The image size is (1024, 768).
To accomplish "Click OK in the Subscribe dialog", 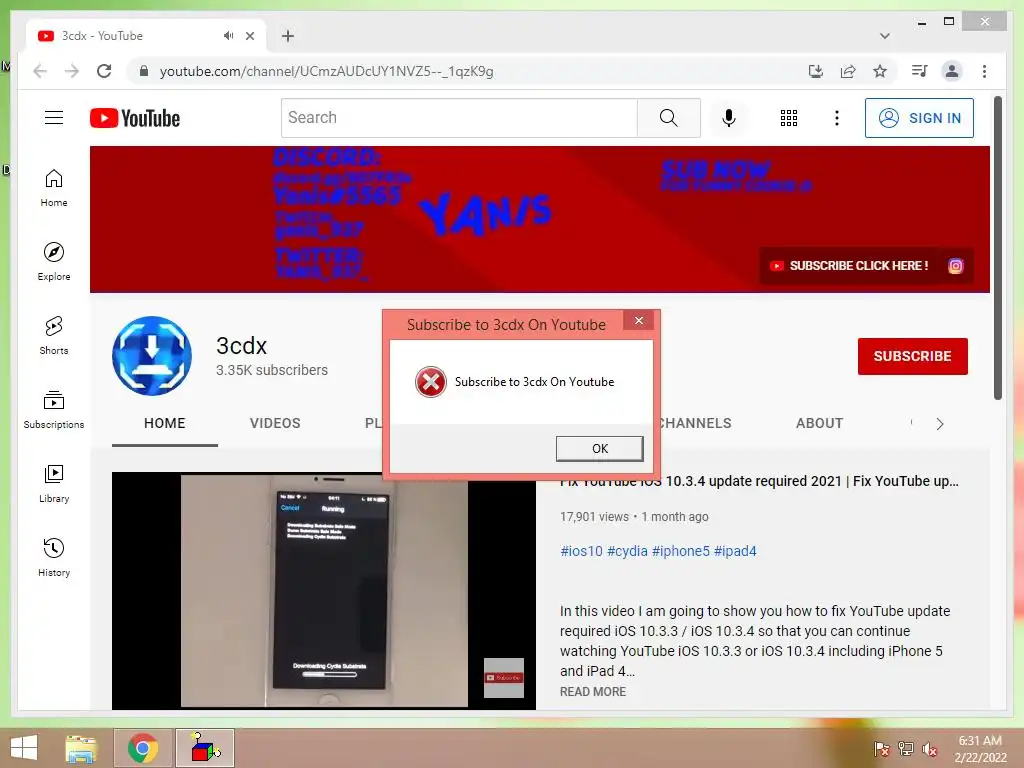I will [600, 449].
